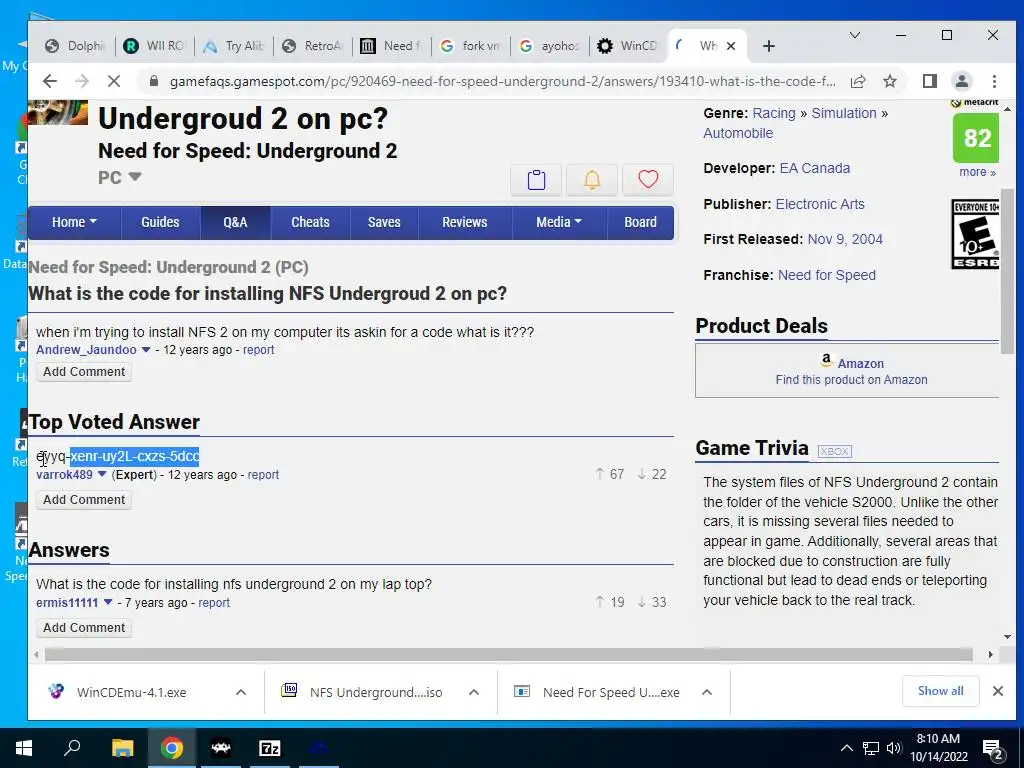1024x768 pixels.
Task: Open the Racing genre link
Action: 774,114
